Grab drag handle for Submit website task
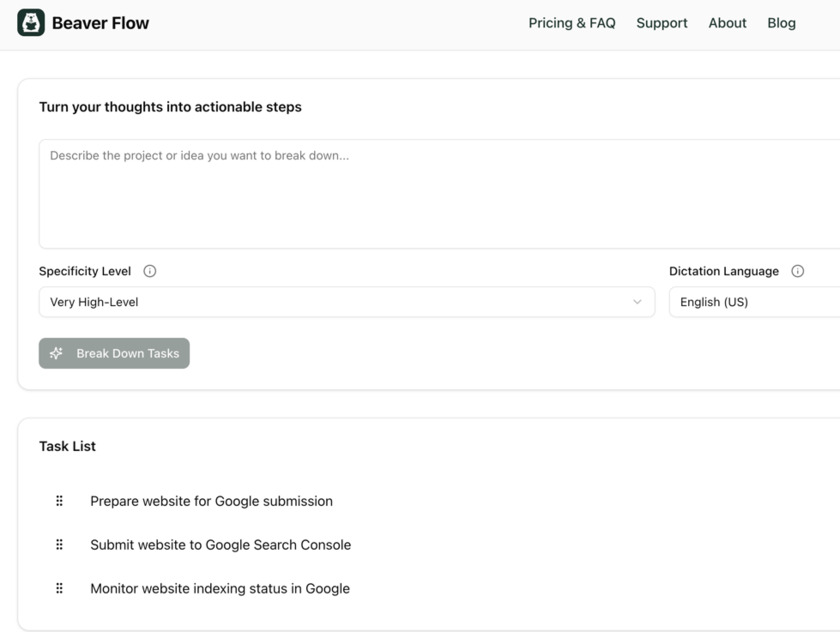 [60, 545]
